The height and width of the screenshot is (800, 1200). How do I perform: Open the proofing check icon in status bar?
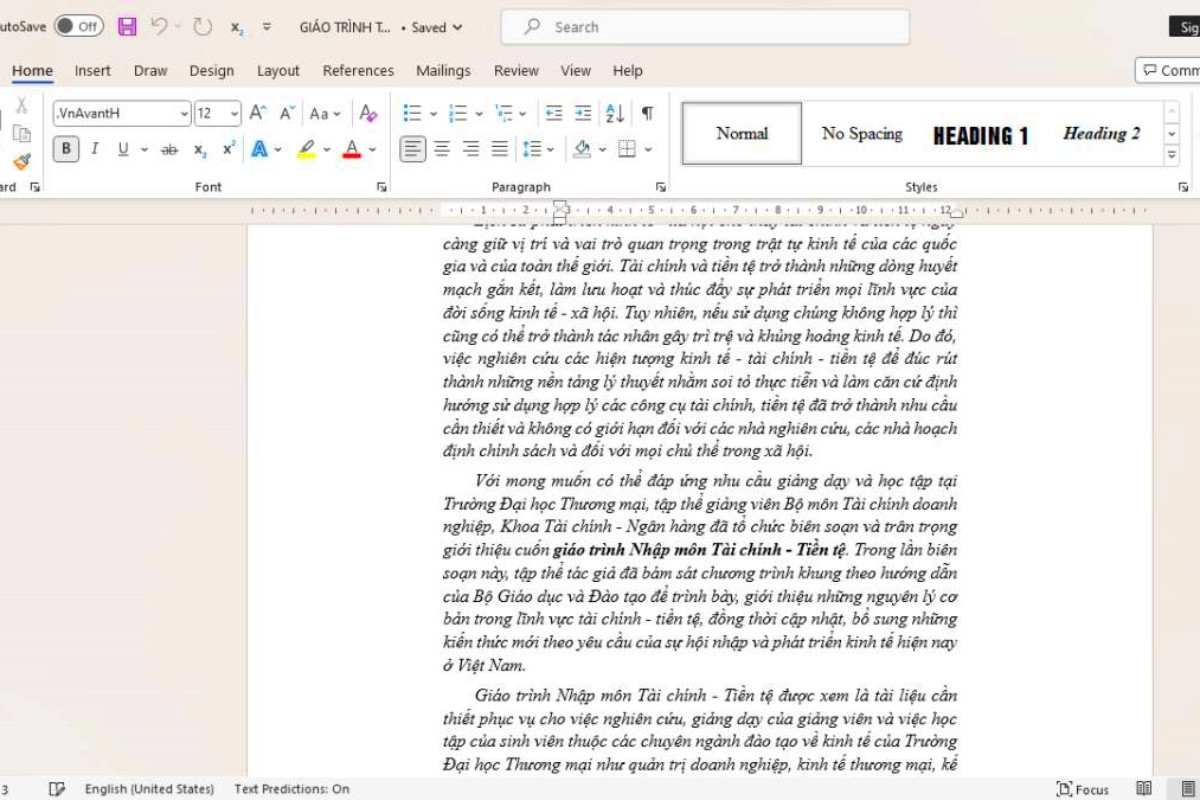point(57,789)
